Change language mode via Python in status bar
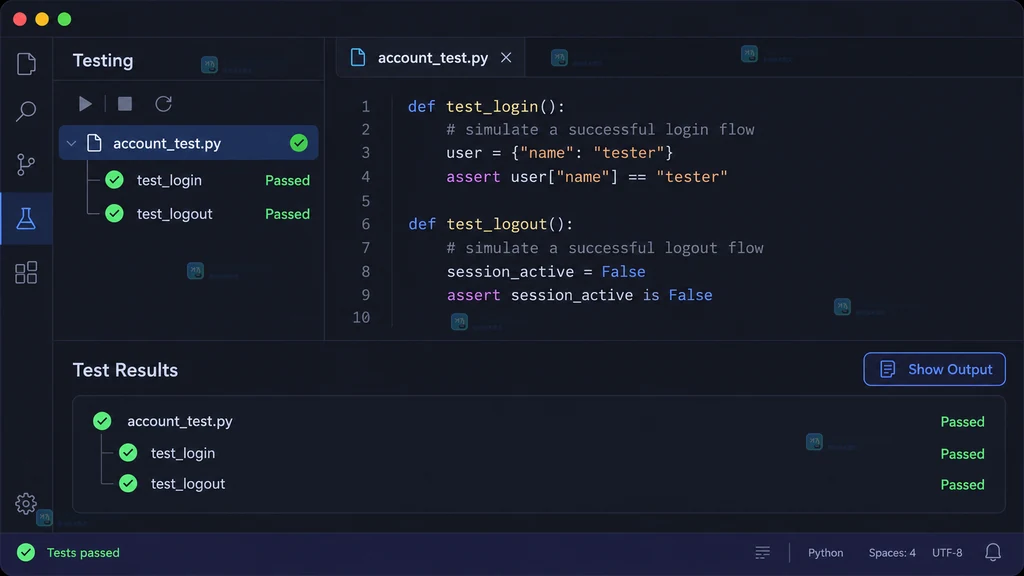The height and width of the screenshot is (576, 1024). pyautogui.click(x=825, y=552)
